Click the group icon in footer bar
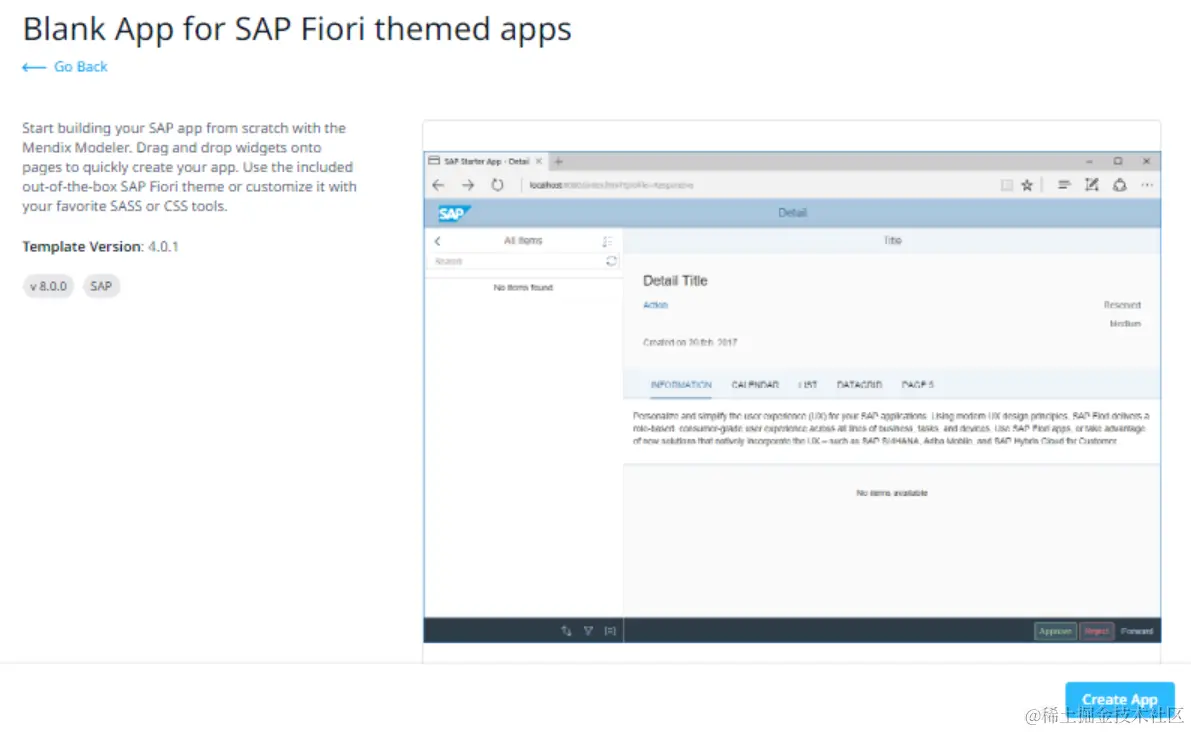This screenshot has height=732, width=1191. 610,631
